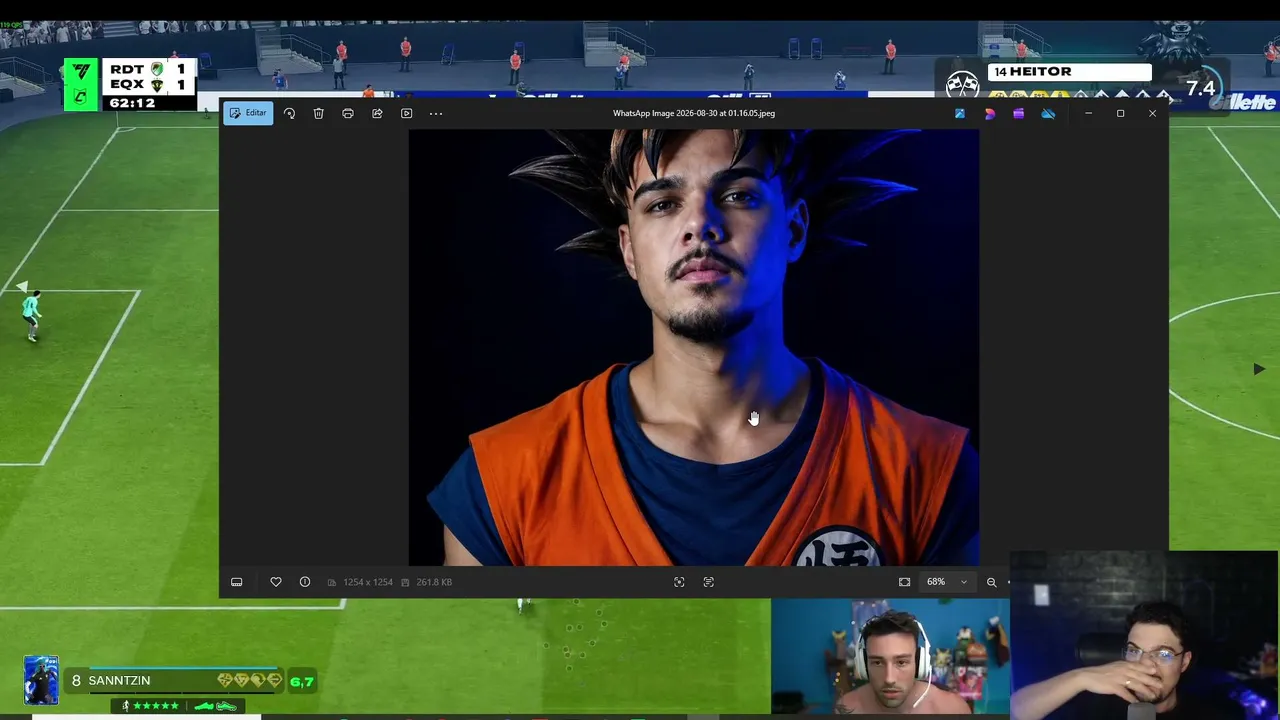
Task: Start slideshow from the toolbar play icon
Action: [407, 113]
